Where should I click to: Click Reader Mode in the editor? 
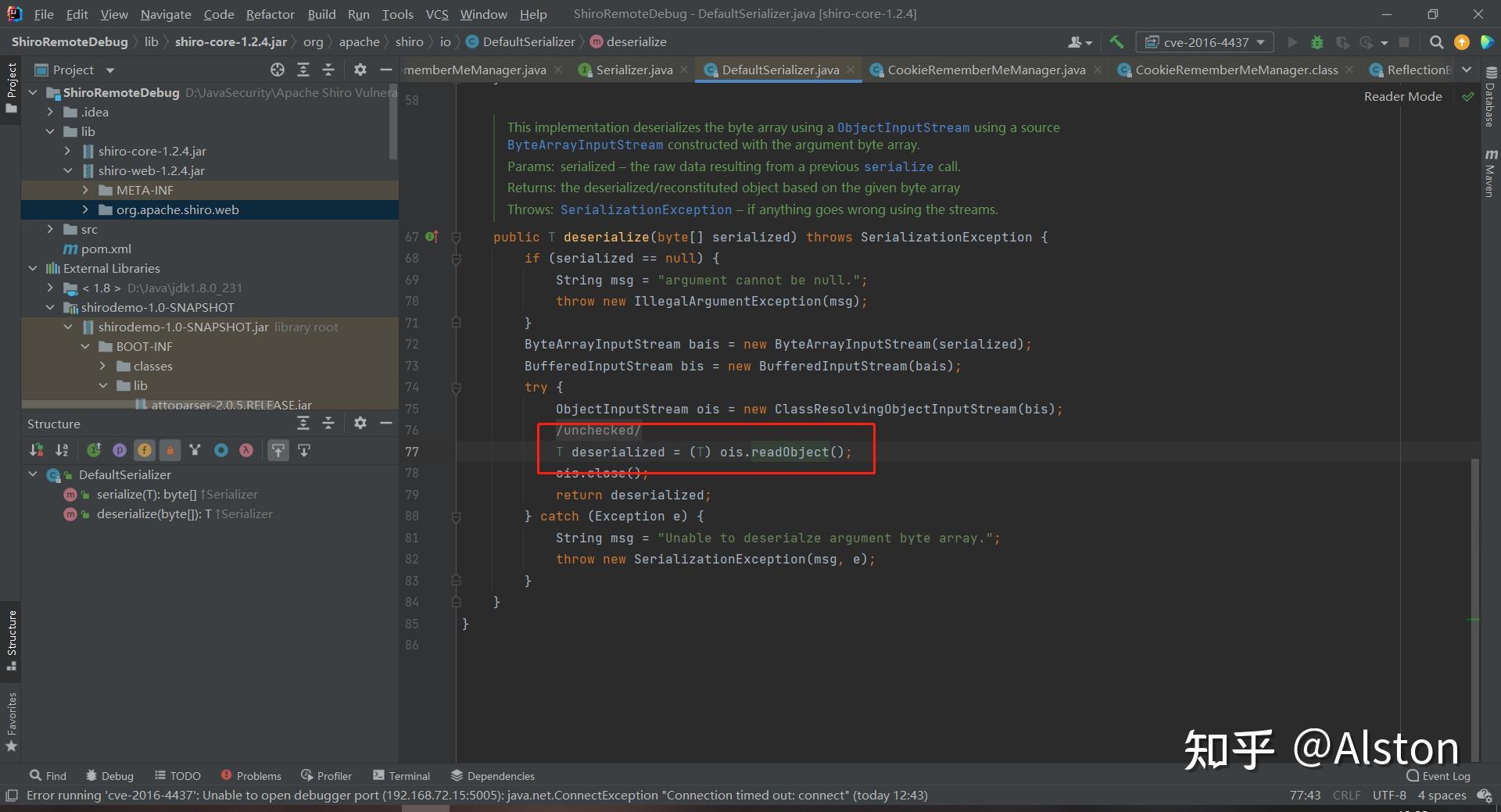tap(1402, 96)
